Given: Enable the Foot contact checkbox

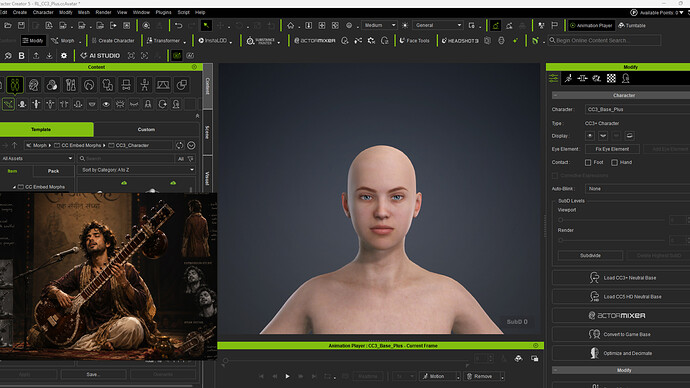Looking at the screenshot, I should (x=588, y=162).
